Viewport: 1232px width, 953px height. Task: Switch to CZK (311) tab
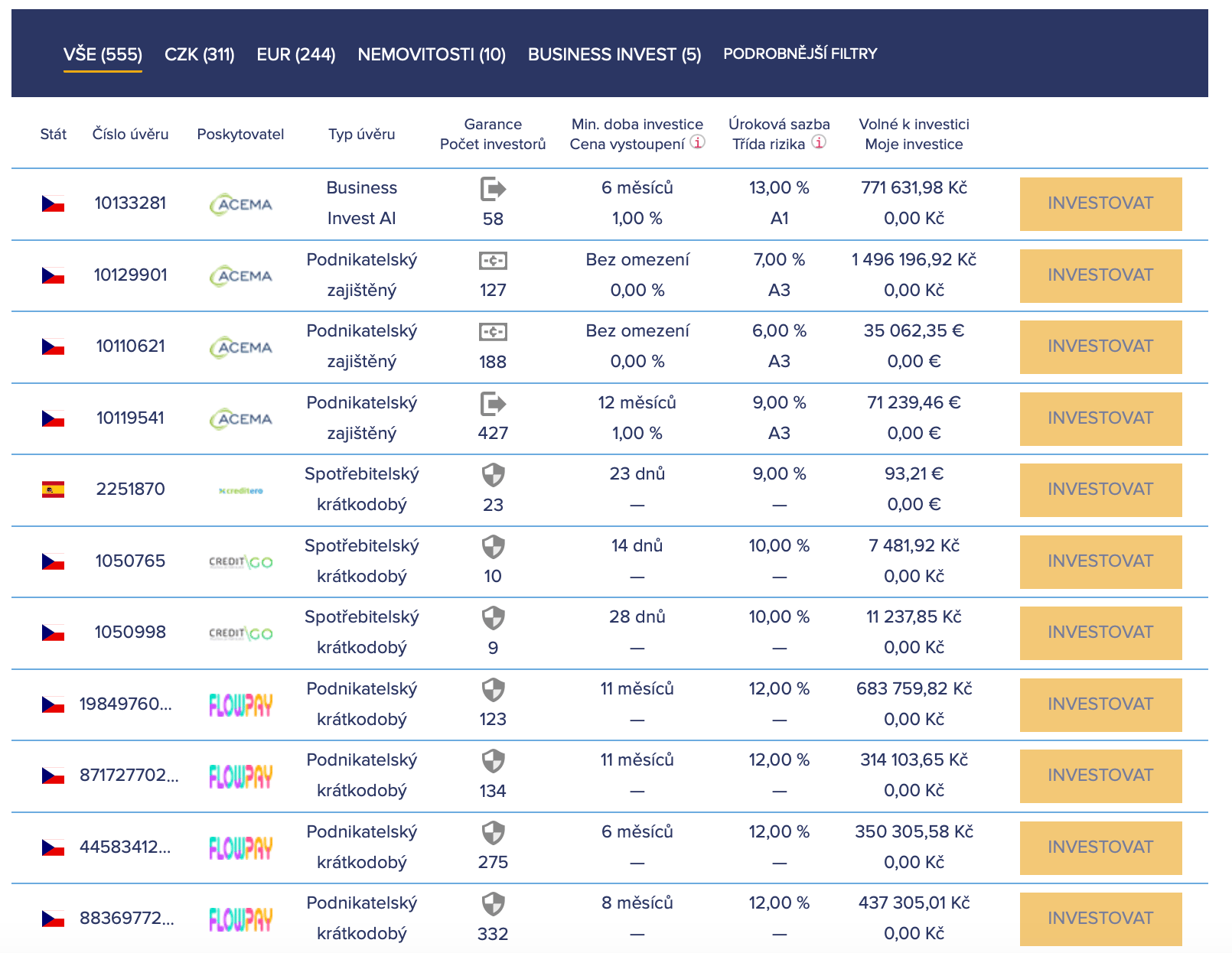coord(199,54)
